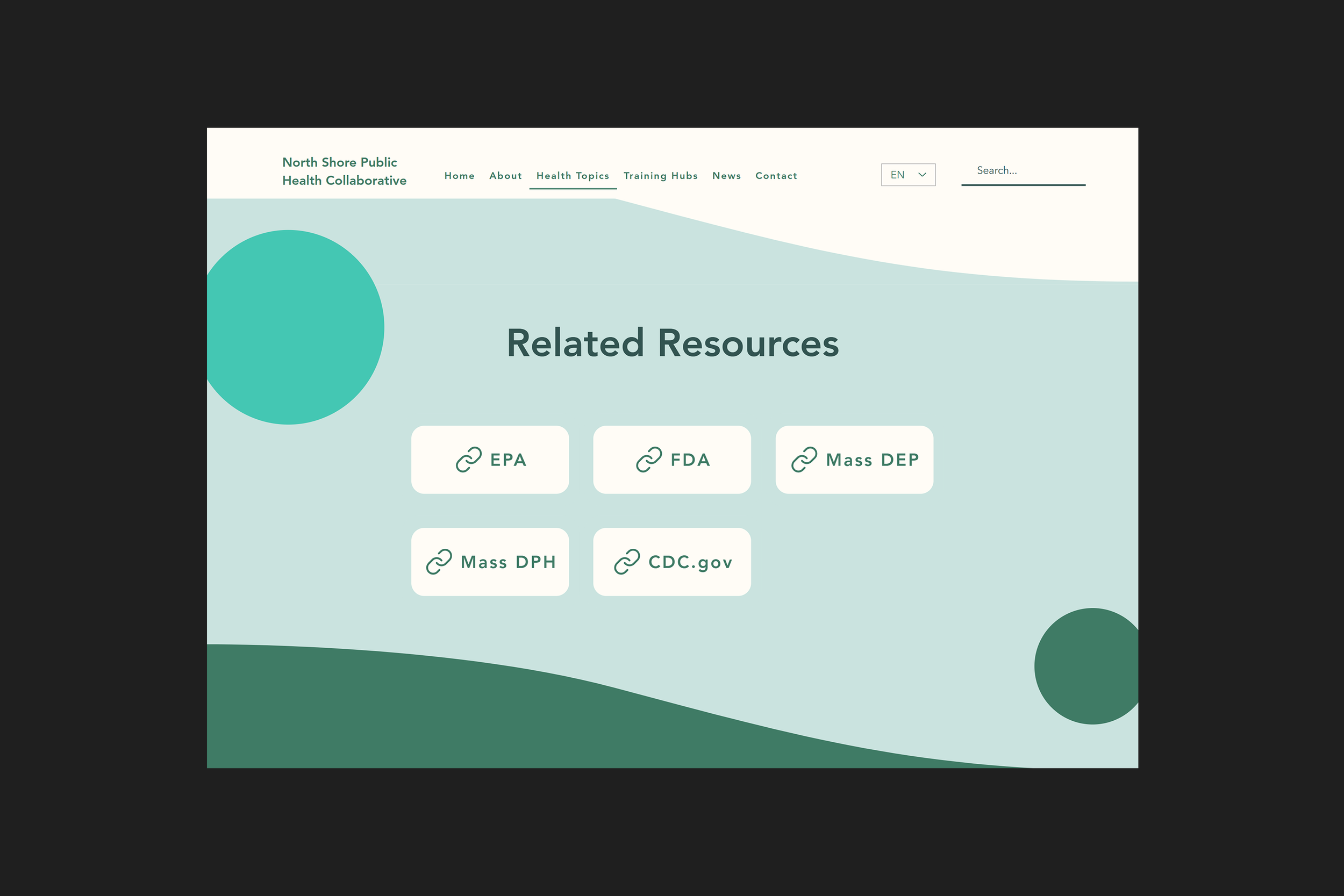Screen dimensions: 1344x896
Task: Open the EN language dropdown
Action: click(x=907, y=175)
